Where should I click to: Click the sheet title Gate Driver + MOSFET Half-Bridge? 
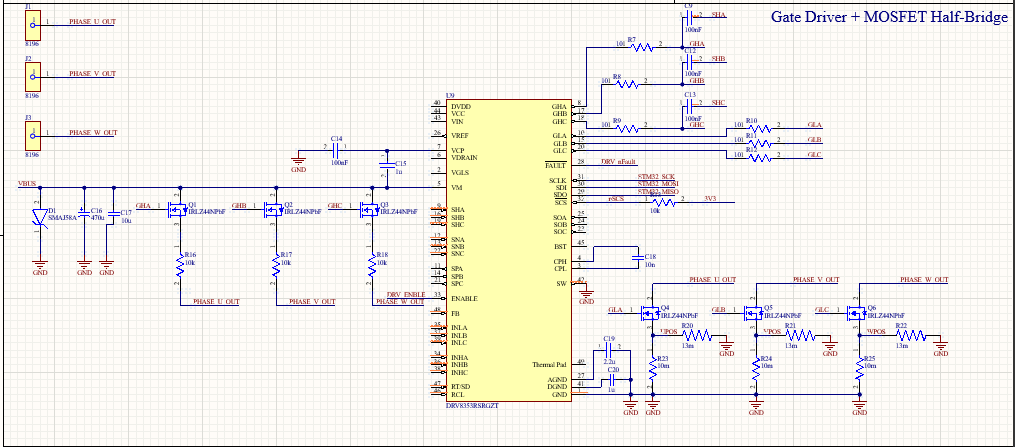889,17
